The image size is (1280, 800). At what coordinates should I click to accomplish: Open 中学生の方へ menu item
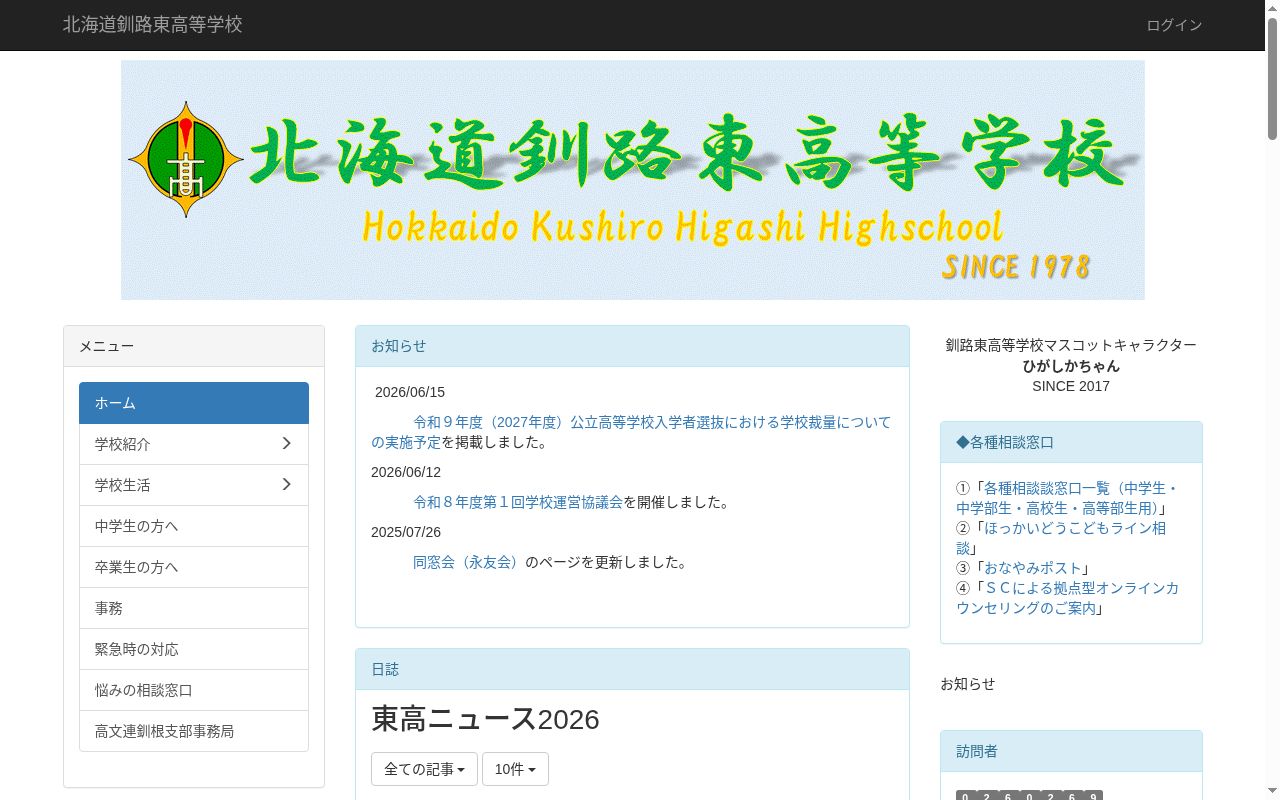coord(194,526)
